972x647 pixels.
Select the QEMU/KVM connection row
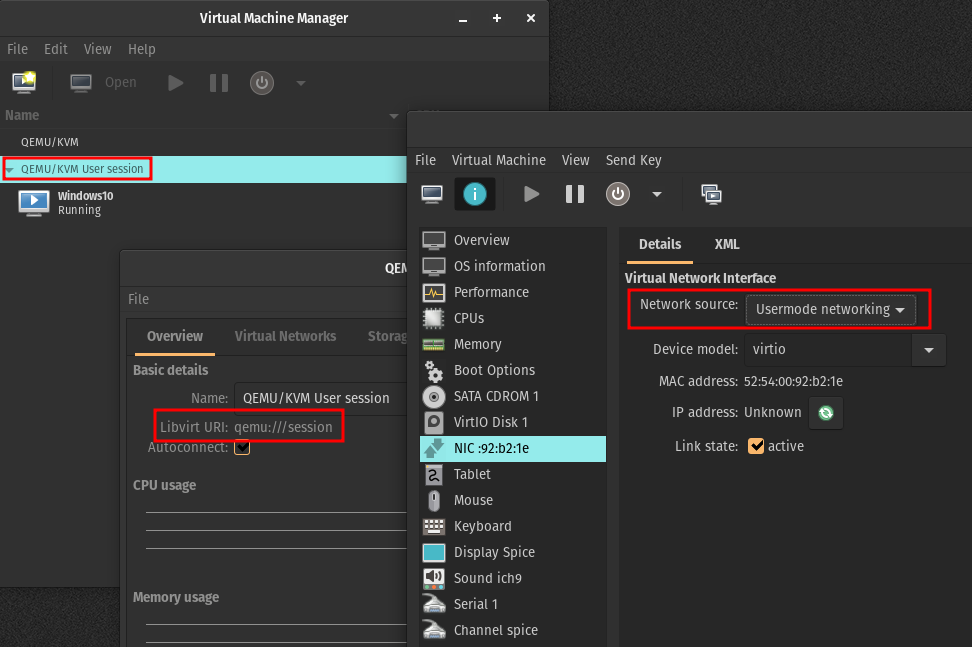click(203, 142)
